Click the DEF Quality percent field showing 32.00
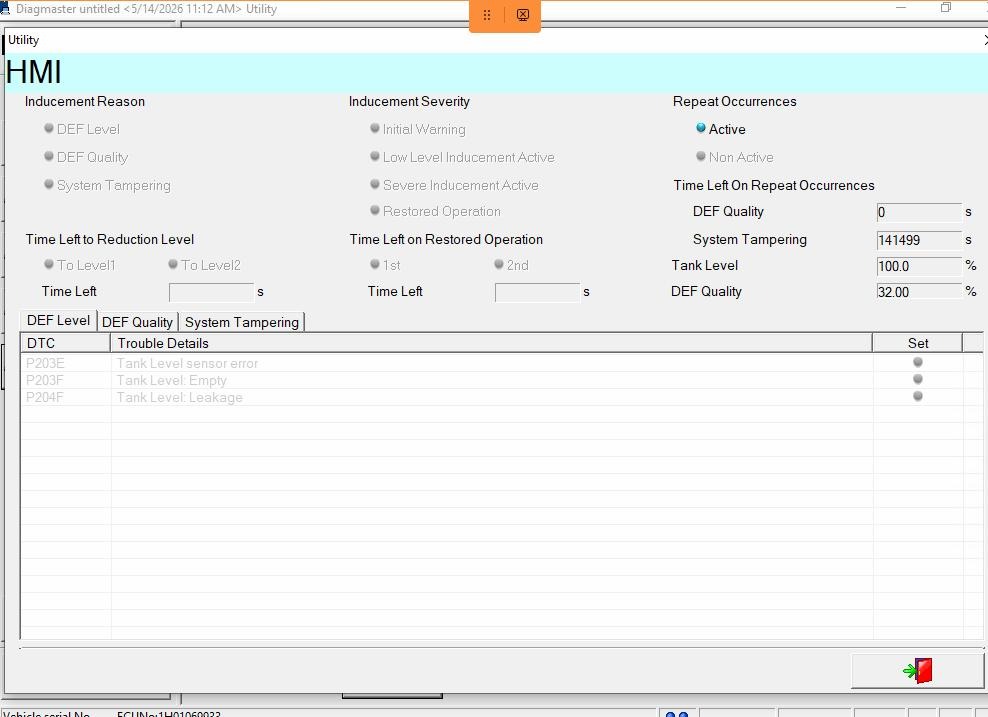 [919, 292]
